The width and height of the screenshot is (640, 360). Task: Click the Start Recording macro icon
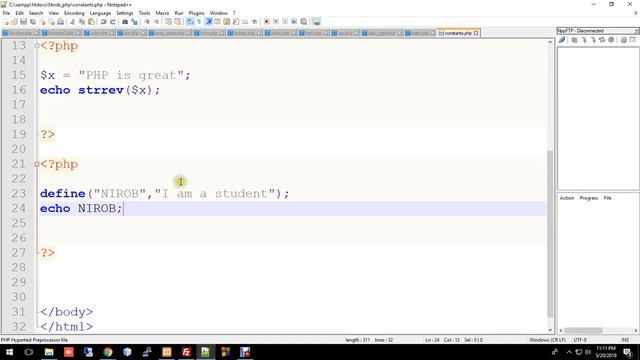[x=266, y=22]
